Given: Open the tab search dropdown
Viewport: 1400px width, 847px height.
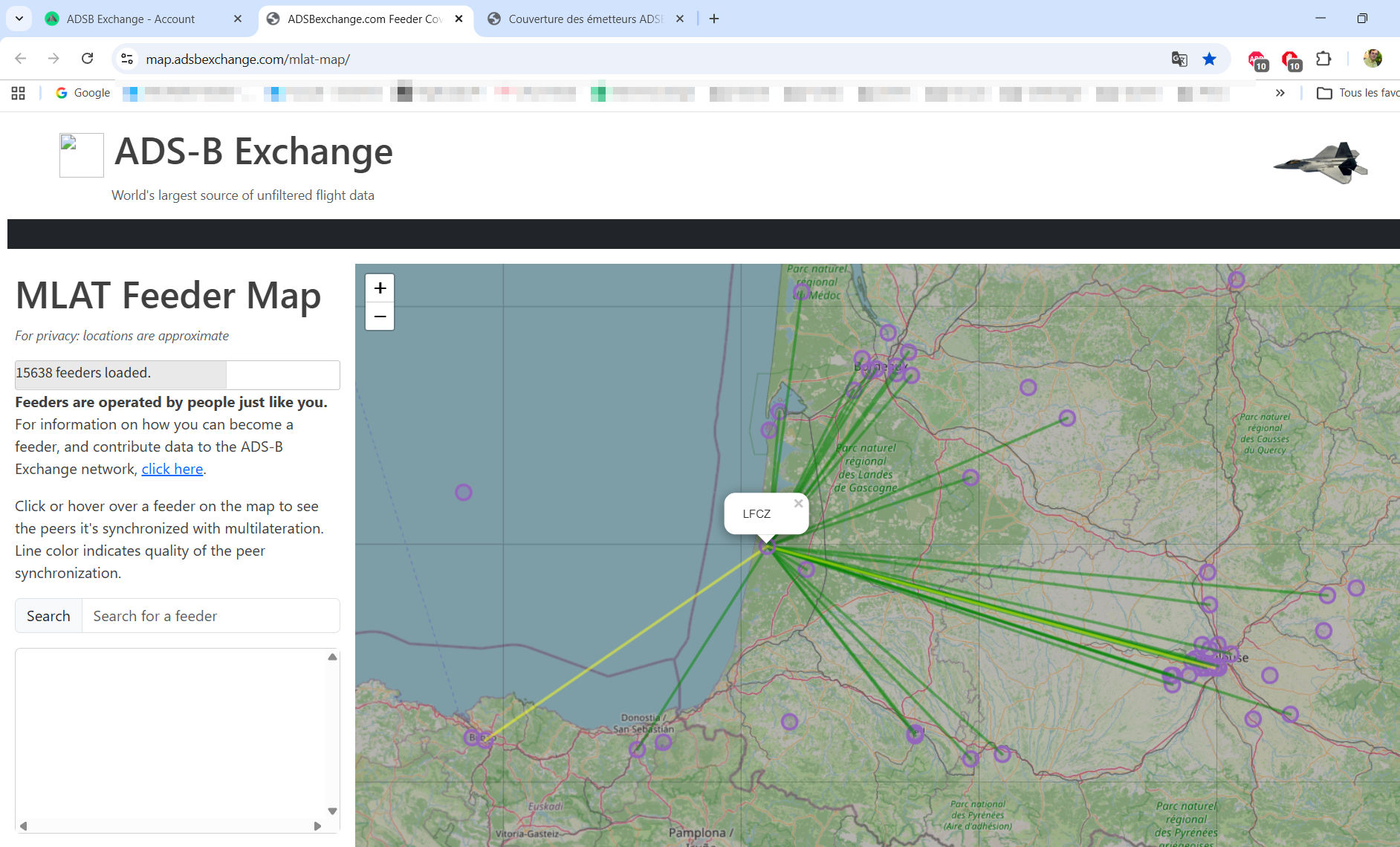Looking at the screenshot, I should point(19,19).
